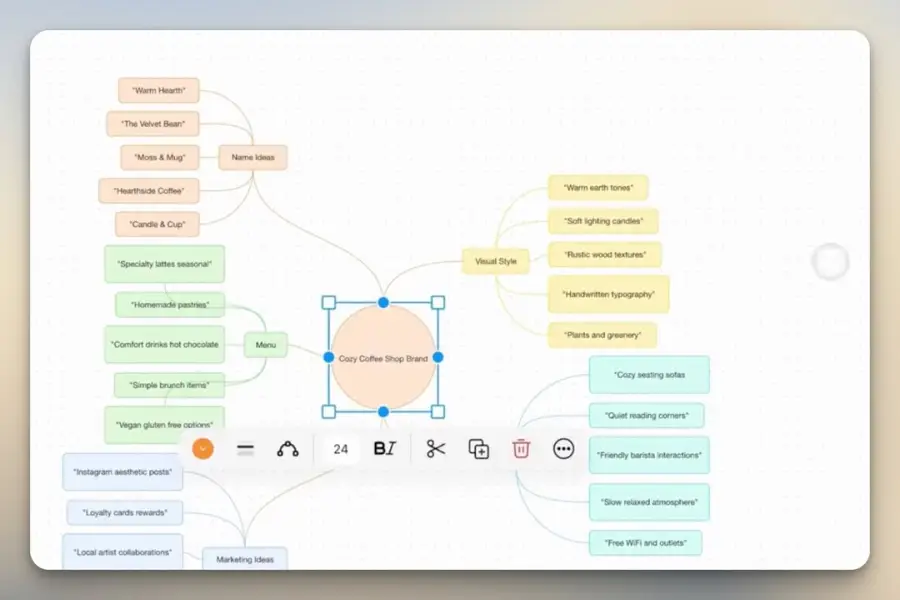Image resolution: width=900 pixels, height=600 pixels.
Task: Click the left blue connection point
Action: coord(329,357)
